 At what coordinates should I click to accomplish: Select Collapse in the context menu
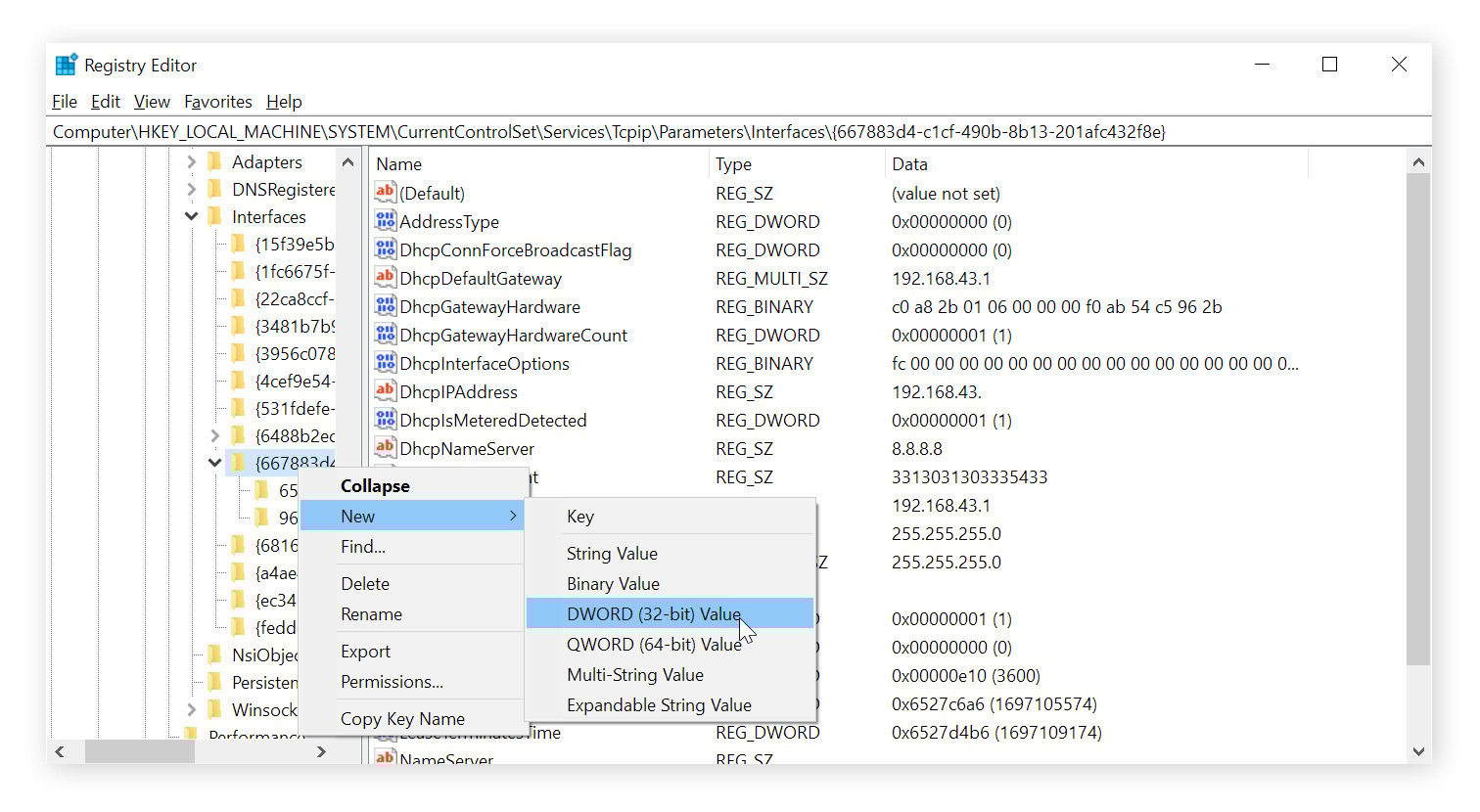click(x=412, y=486)
